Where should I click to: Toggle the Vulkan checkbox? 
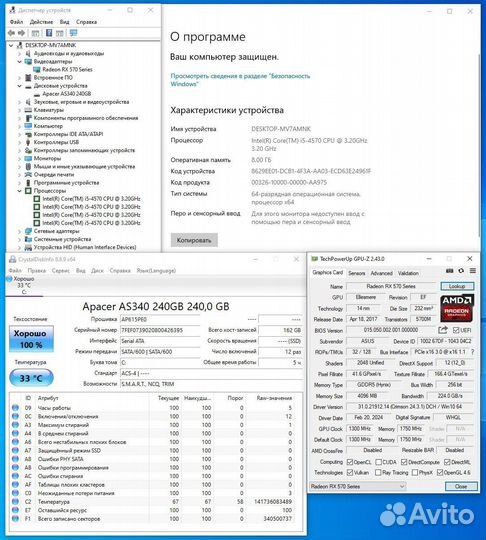pos(350,472)
